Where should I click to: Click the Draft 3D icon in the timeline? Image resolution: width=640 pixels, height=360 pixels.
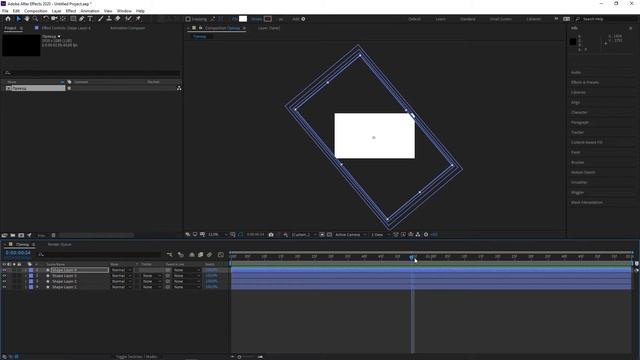pos(180,255)
